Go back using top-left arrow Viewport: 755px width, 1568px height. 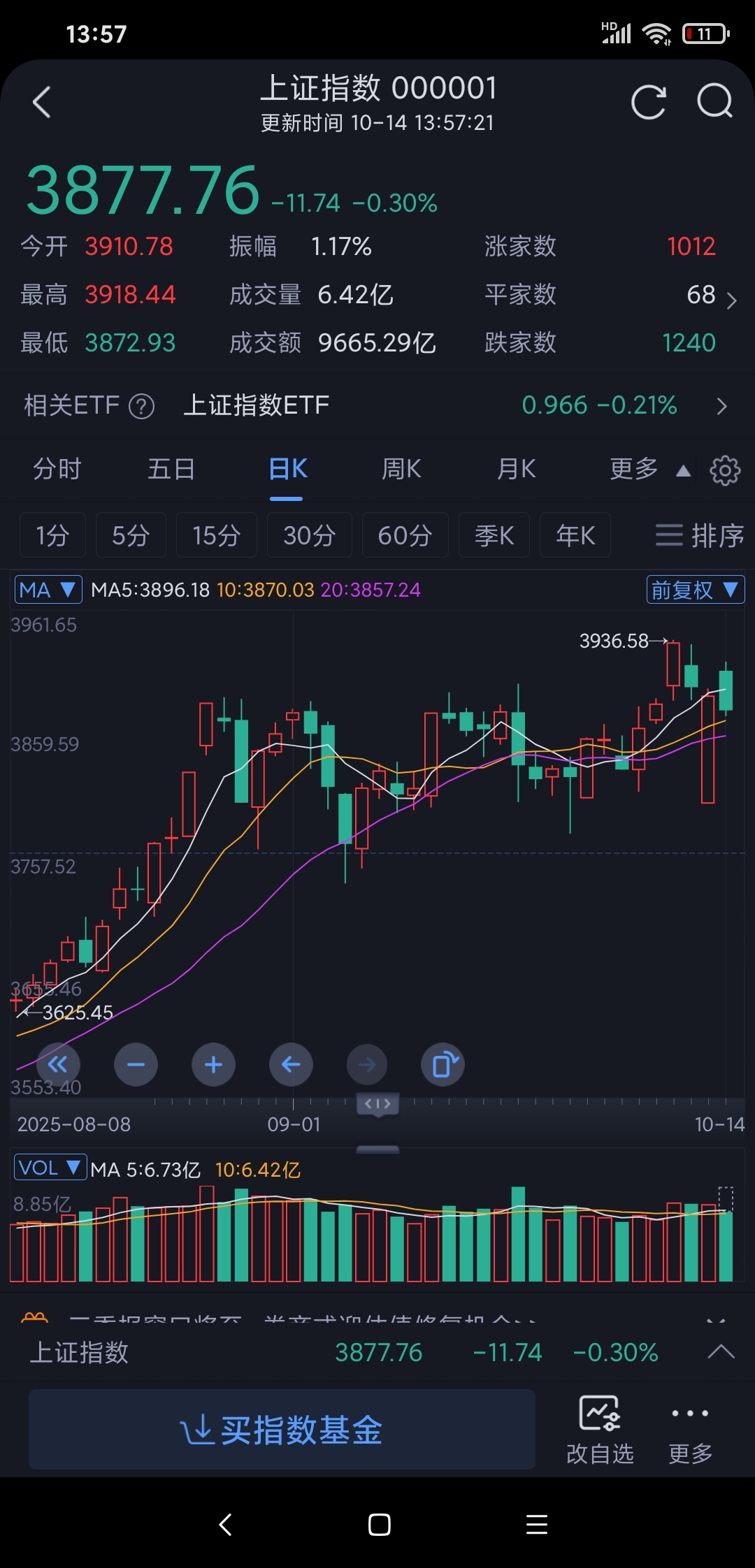(42, 102)
